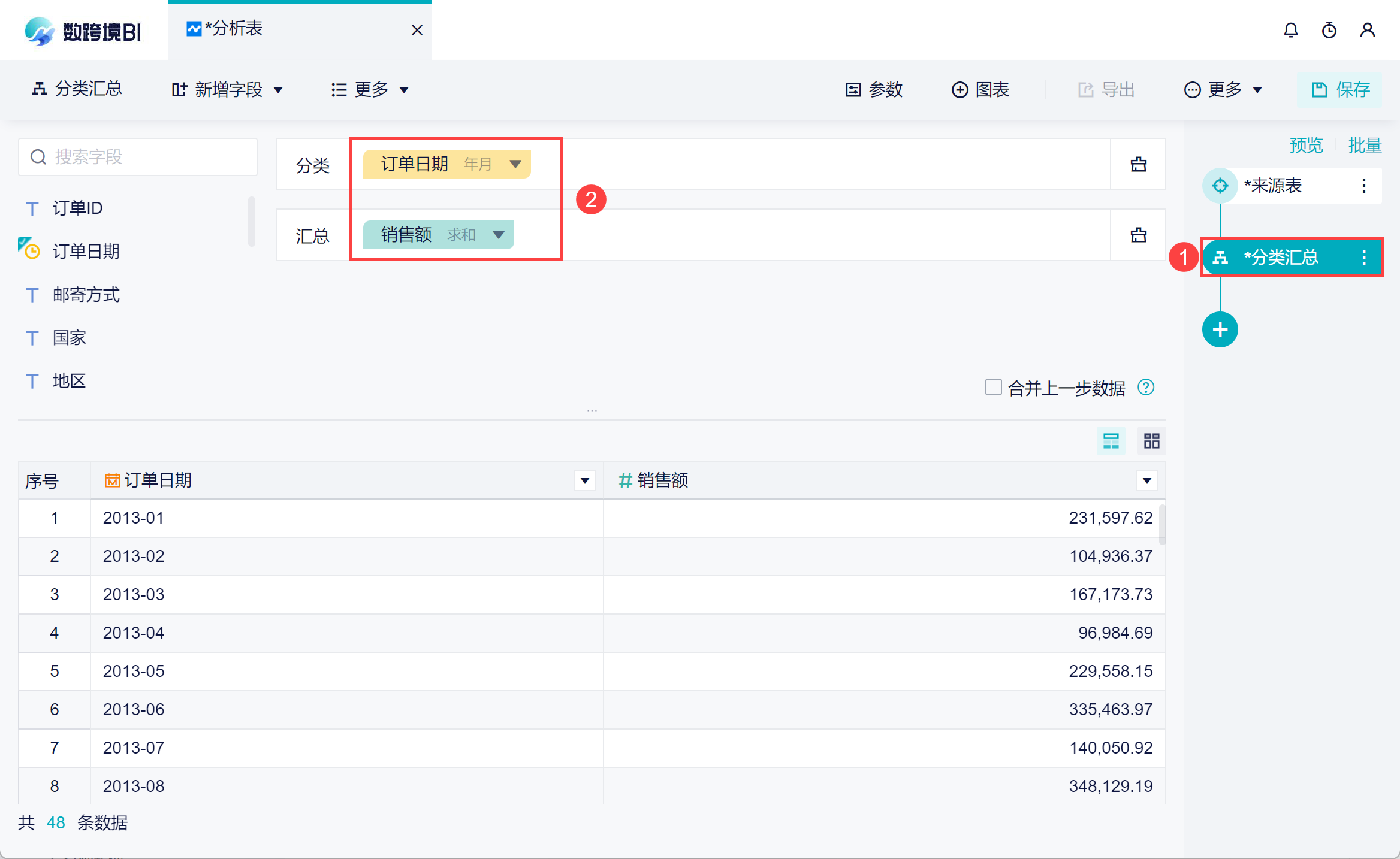Open the 销售额 column header dropdown
Viewport: 1400px width, 859px height.
pyautogui.click(x=1146, y=480)
